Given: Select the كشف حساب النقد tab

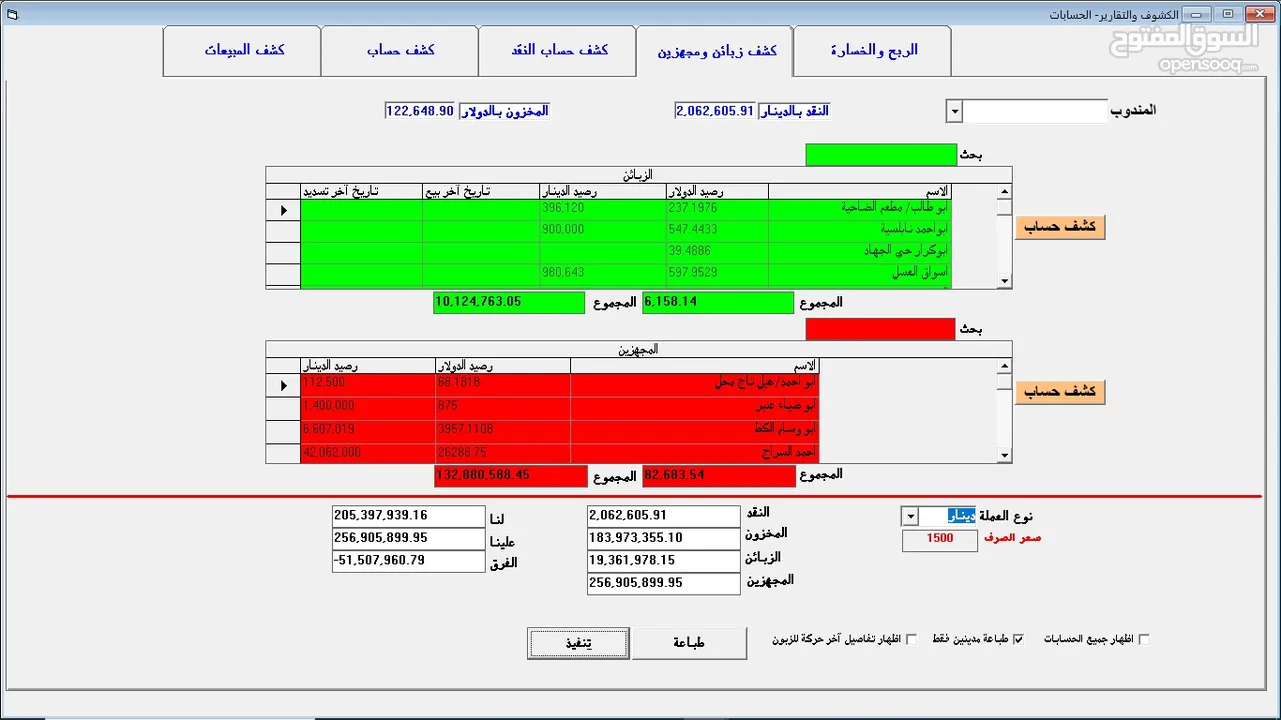Looking at the screenshot, I should coord(557,51).
